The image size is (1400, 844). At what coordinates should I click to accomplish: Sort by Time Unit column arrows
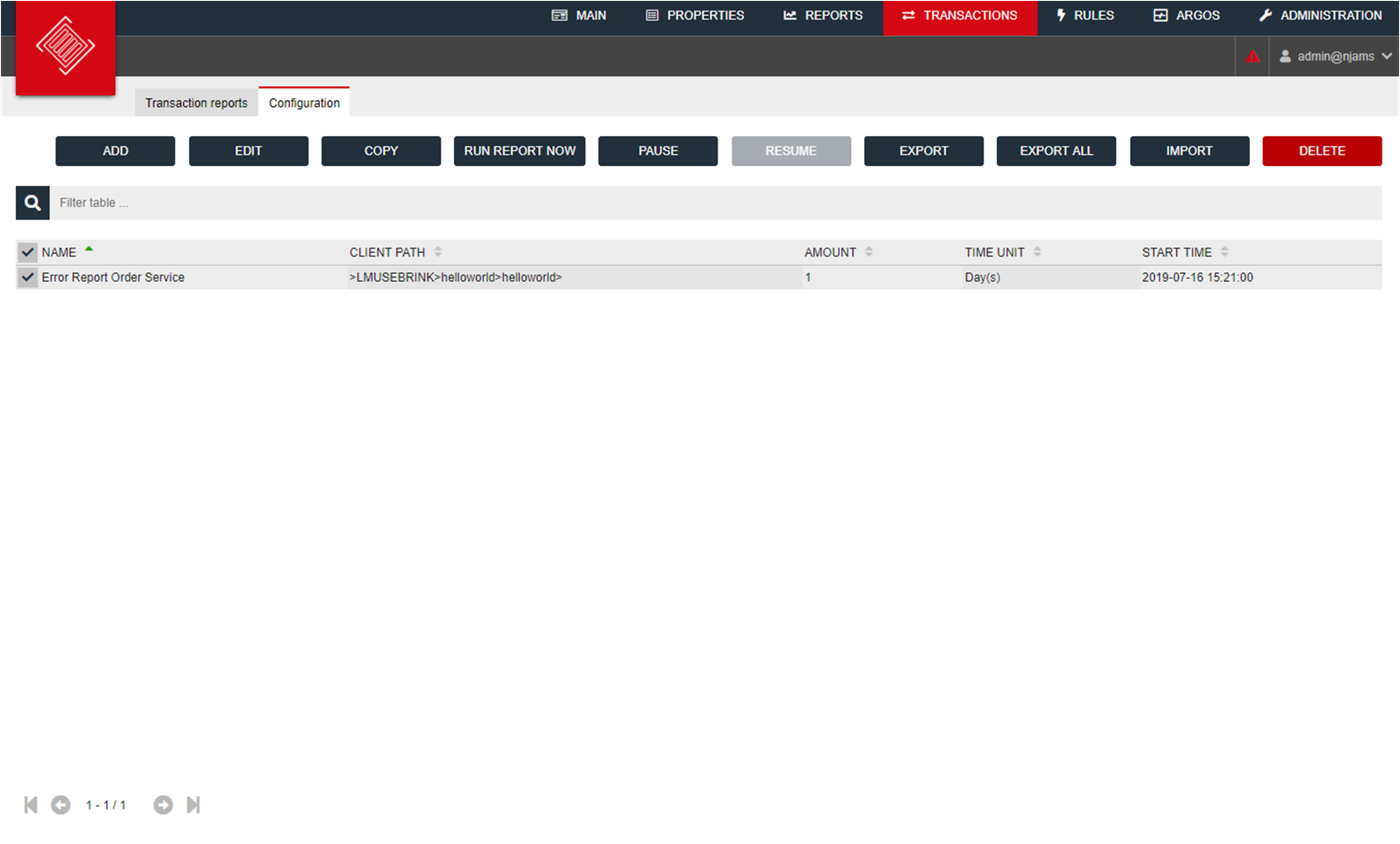[x=1037, y=252]
